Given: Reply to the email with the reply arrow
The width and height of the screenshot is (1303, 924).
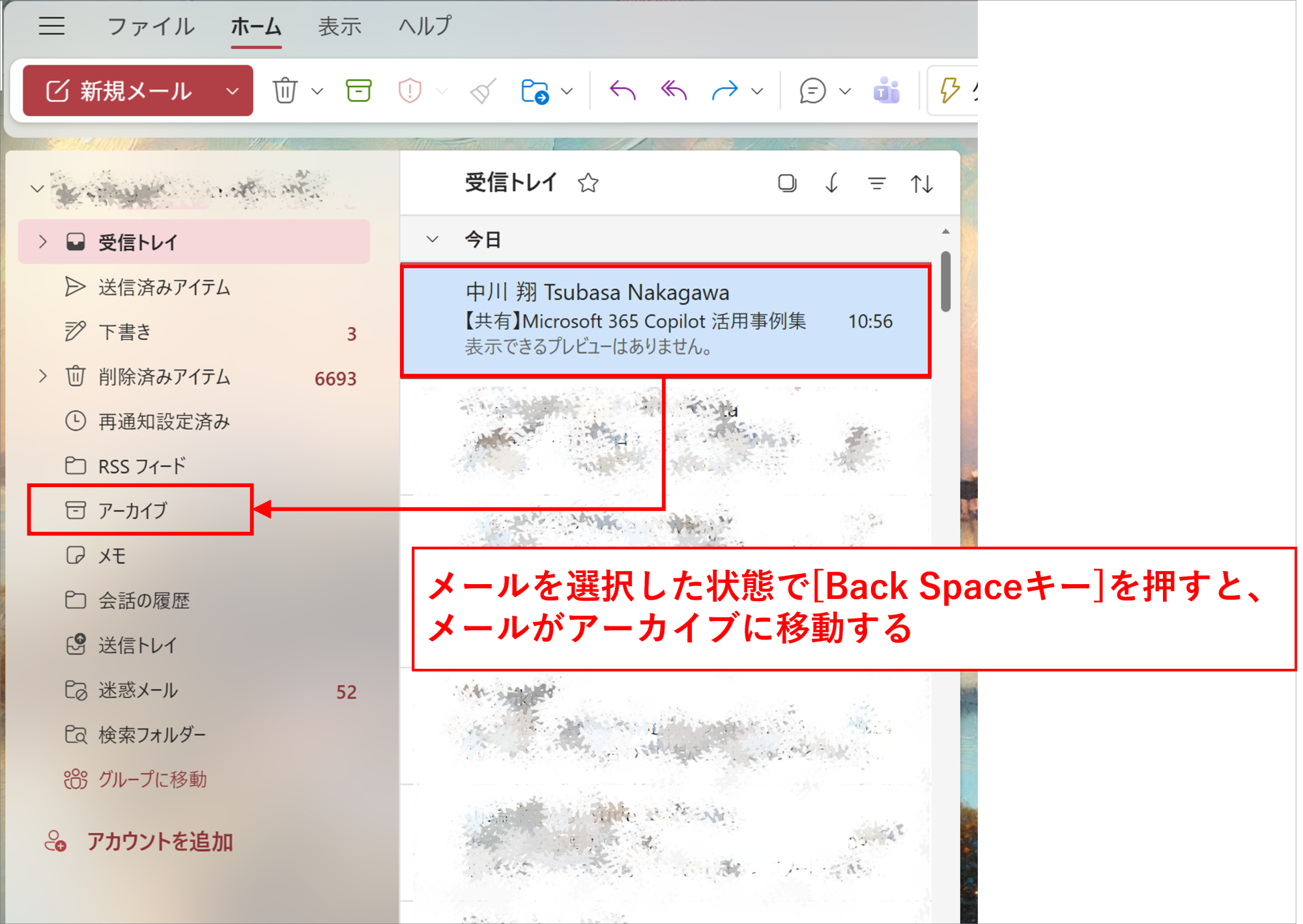Looking at the screenshot, I should [x=622, y=91].
